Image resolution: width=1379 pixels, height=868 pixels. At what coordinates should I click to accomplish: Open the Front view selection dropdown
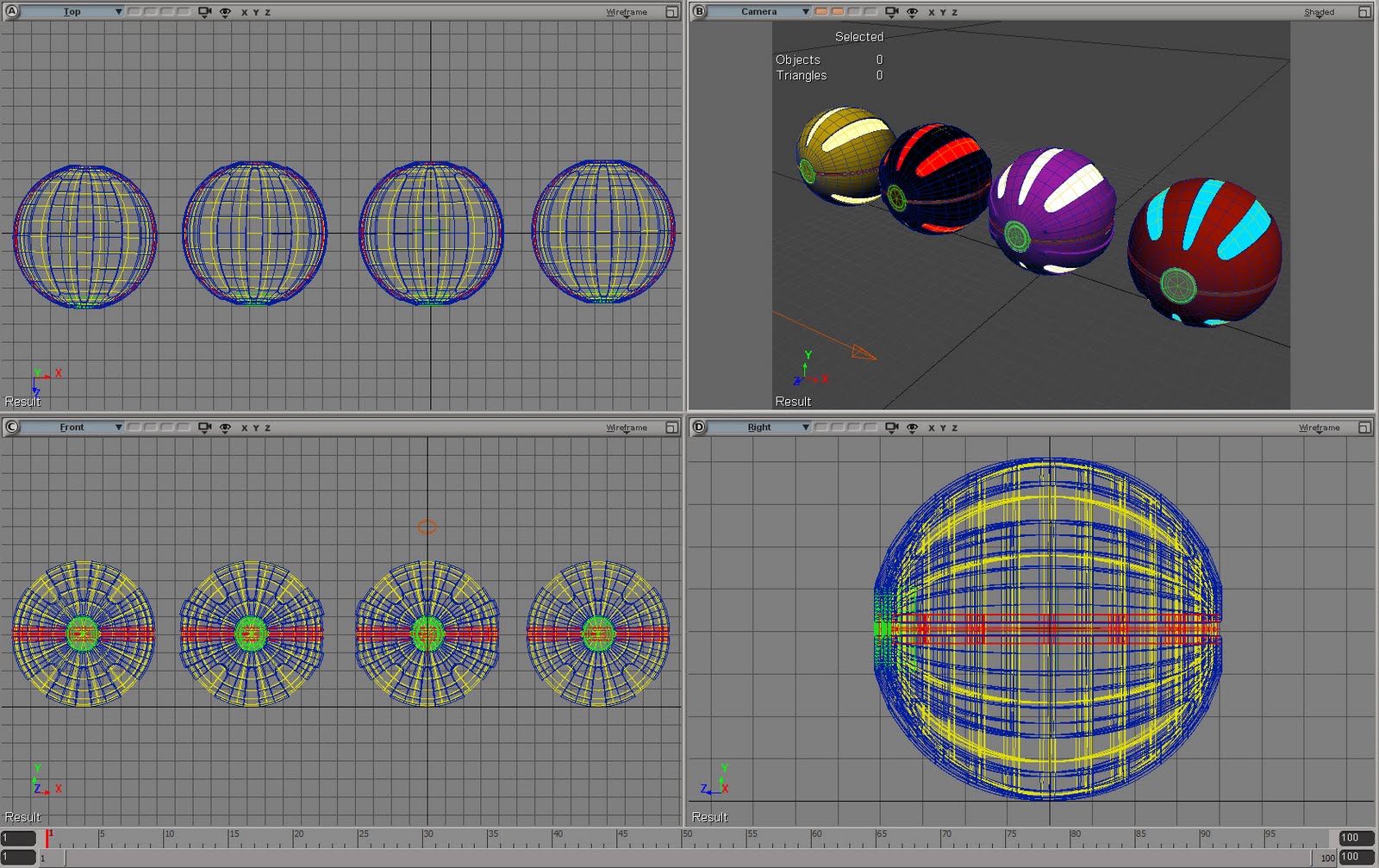[x=72, y=428]
